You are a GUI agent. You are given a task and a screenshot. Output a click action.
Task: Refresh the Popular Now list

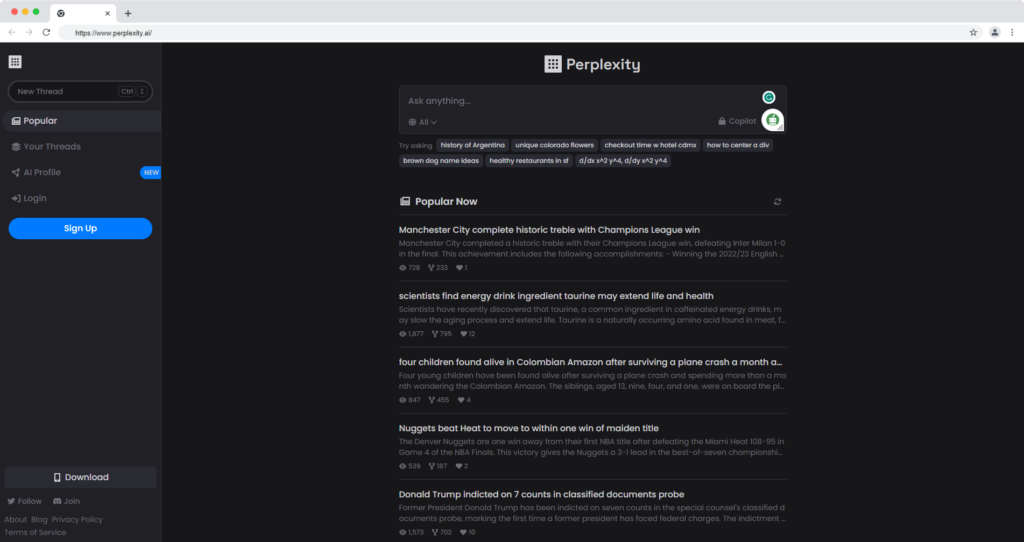[777, 202]
